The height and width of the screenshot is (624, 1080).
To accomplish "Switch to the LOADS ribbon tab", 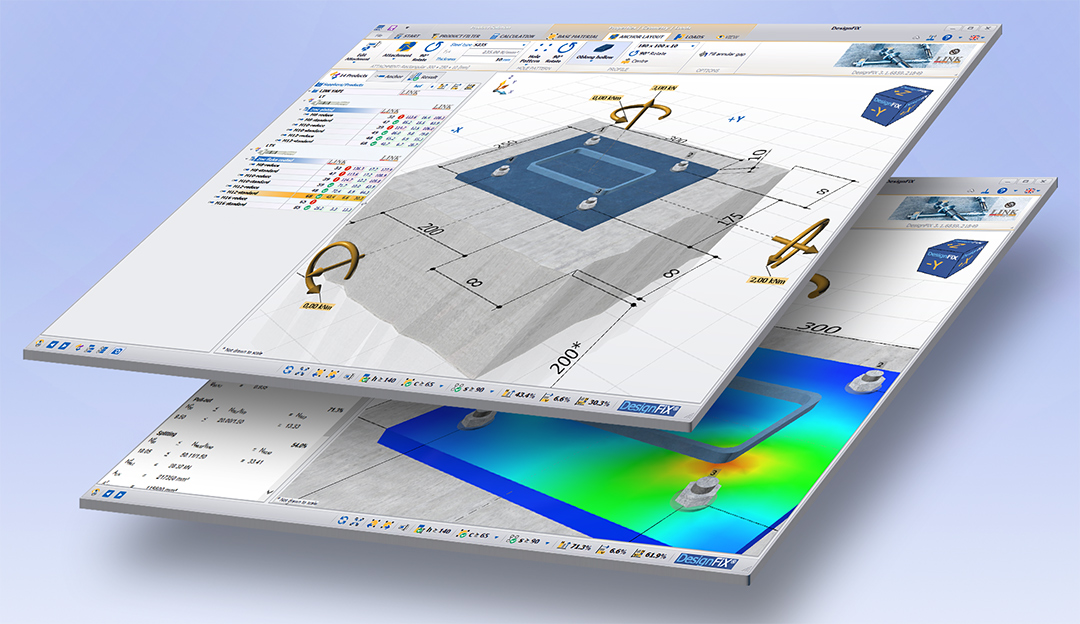I will 690,37.
